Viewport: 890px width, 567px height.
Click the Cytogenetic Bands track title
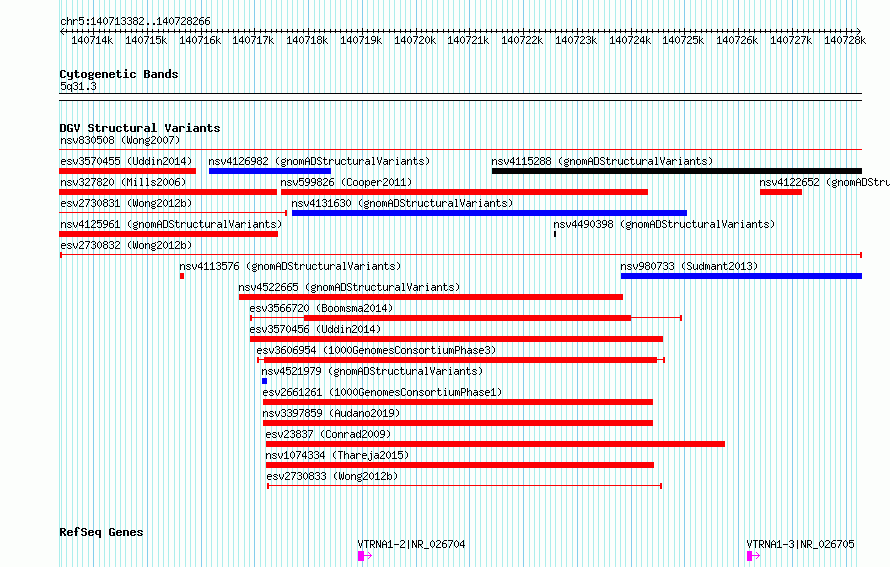pyautogui.click(x=119, y=74)
